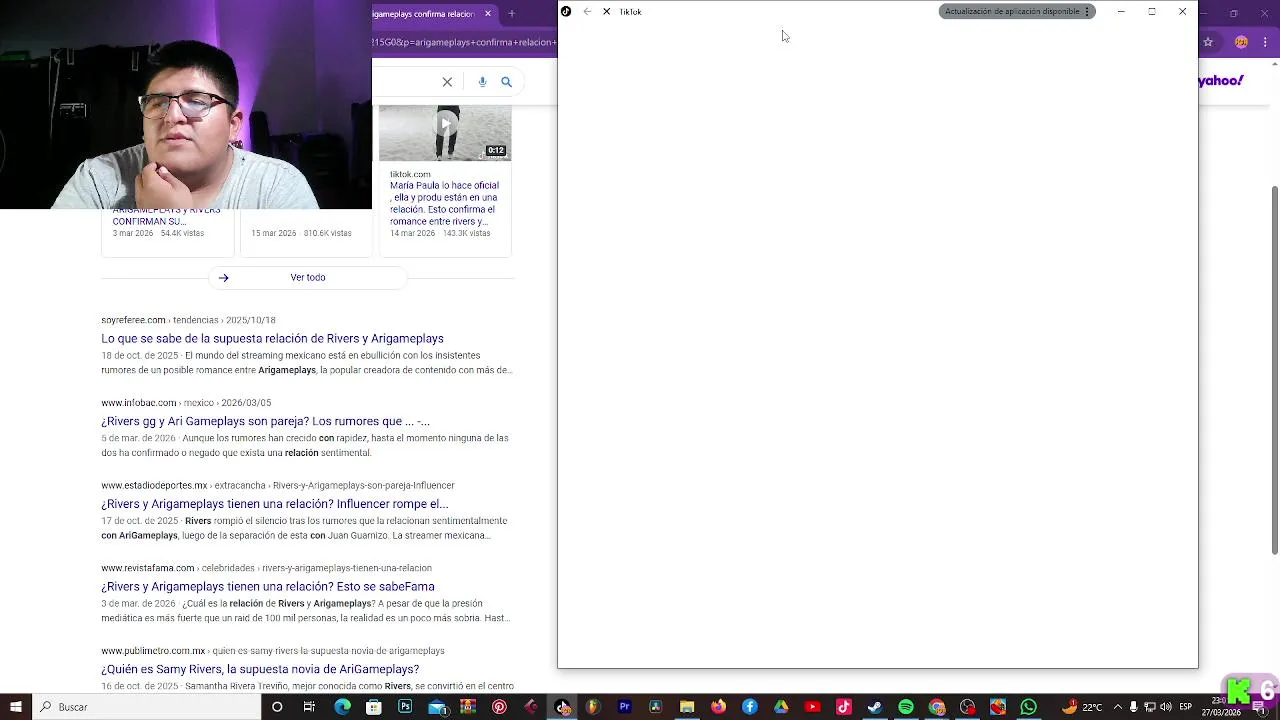Open Steam from taskbar
1280x720 pixels.
[875, 707]
